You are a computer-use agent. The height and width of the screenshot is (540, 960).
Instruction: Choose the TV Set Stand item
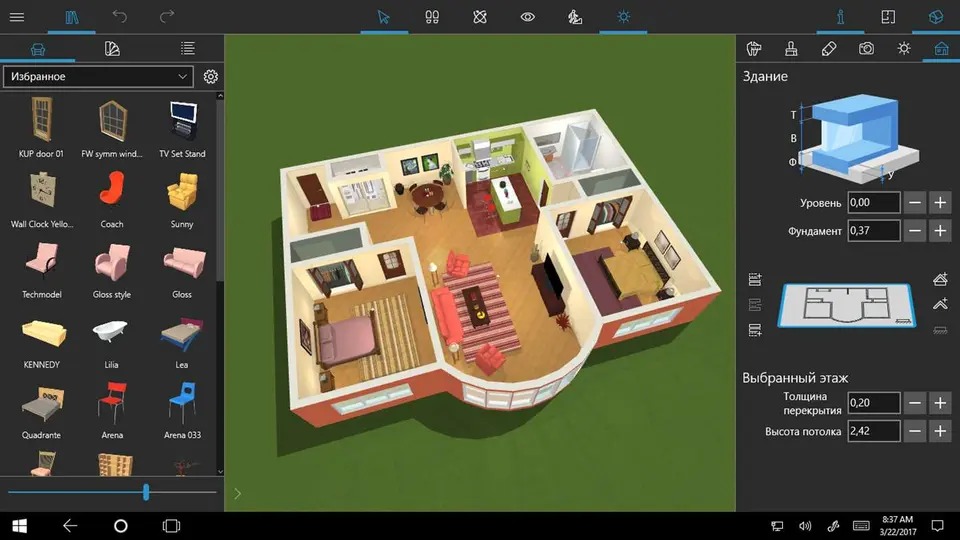[182, 129]
